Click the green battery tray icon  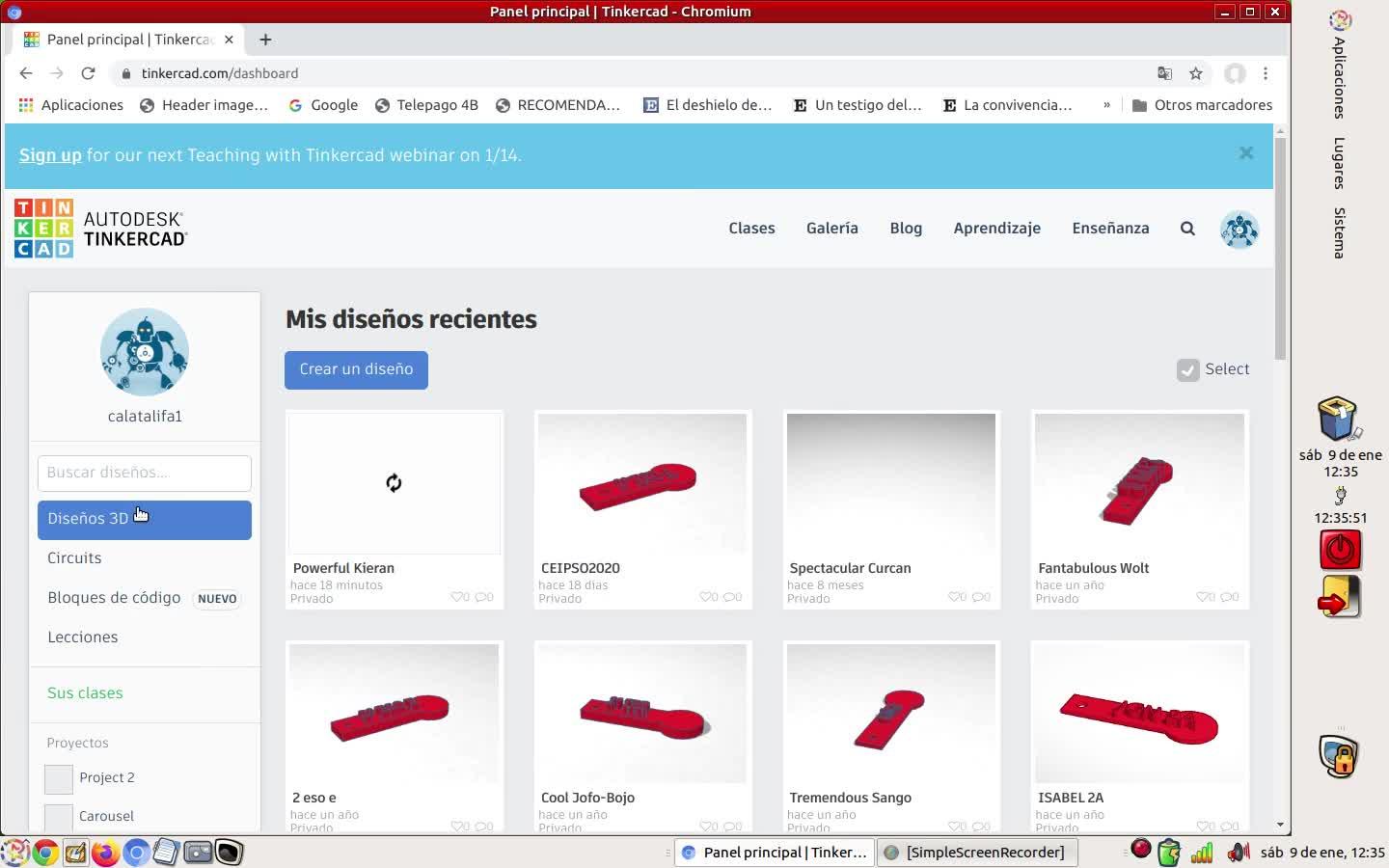click(x=1169, y=853)
